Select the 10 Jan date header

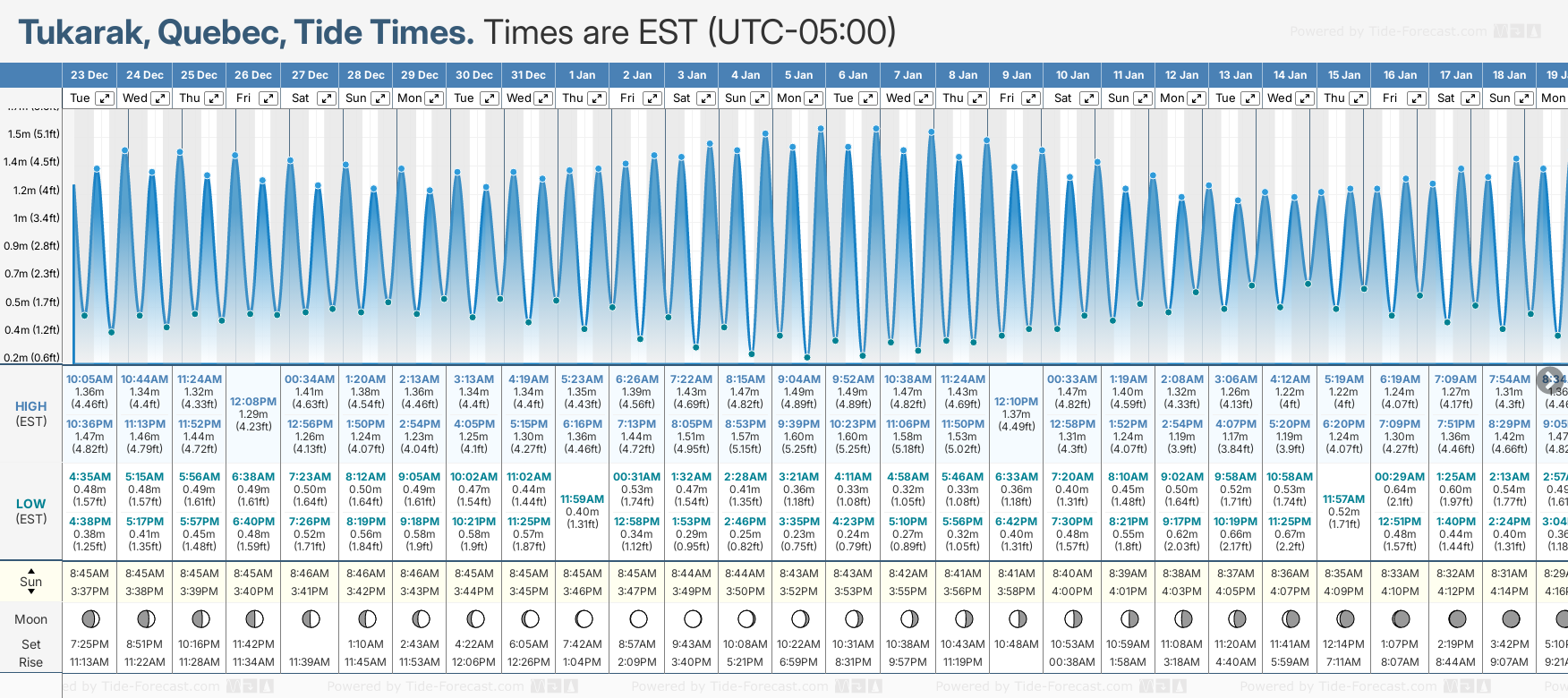[x=1072, y=75]
